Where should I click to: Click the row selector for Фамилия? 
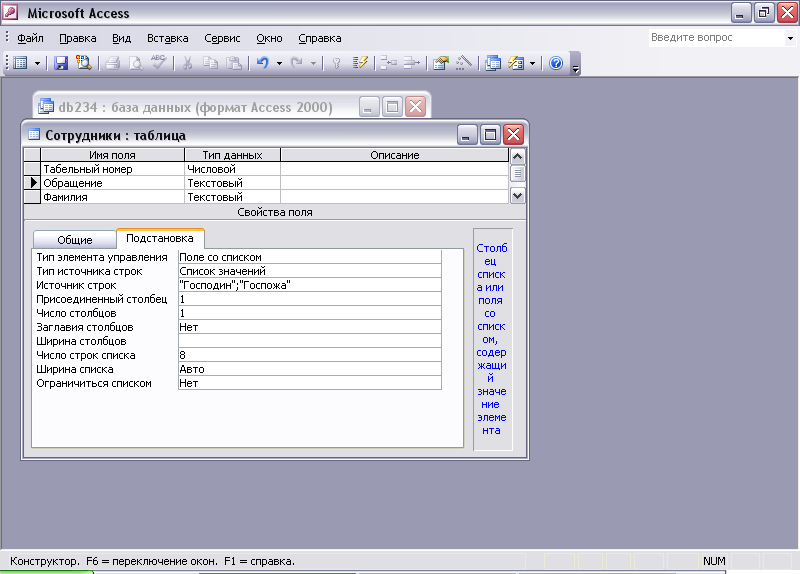[x=32, y=197]
